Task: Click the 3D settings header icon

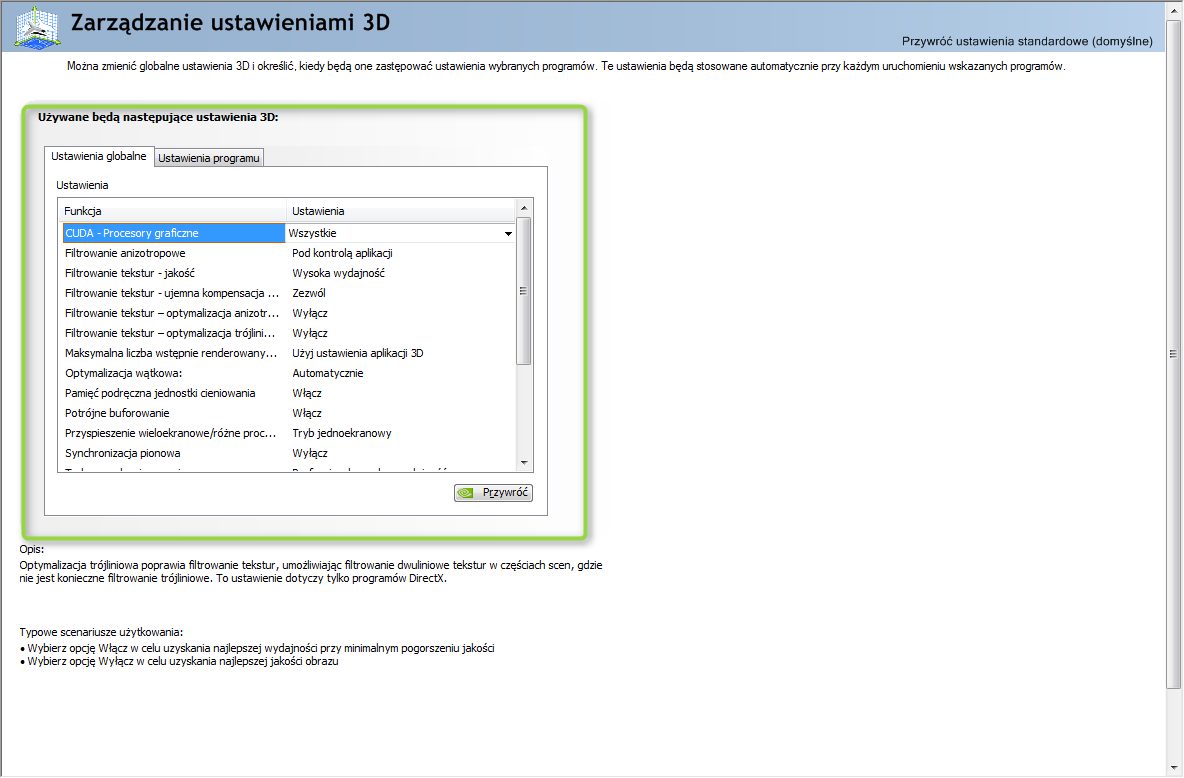Action: point(37,27)
